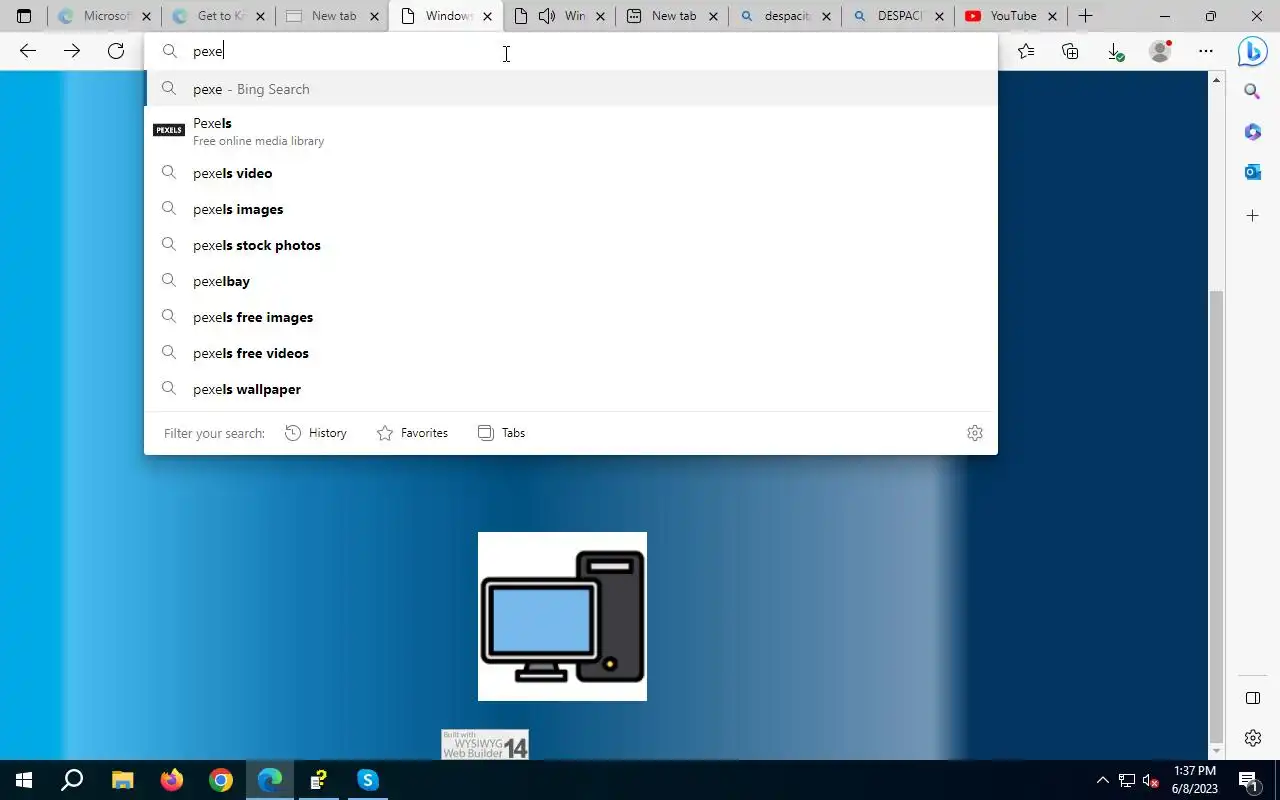Open Bing chat sidebar button

[1252, 51]
